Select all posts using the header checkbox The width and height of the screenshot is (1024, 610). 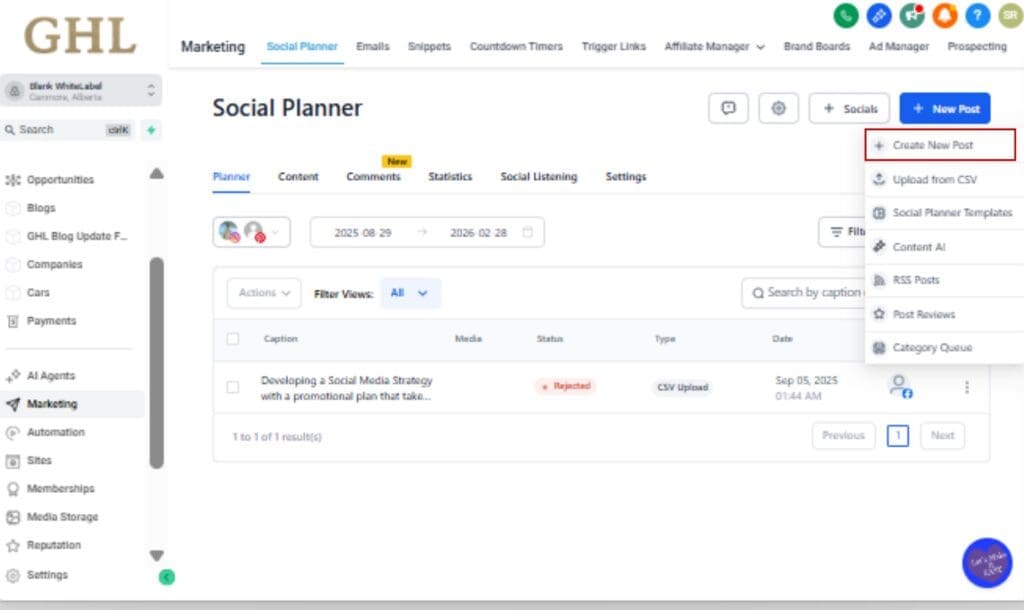point(233,339)
